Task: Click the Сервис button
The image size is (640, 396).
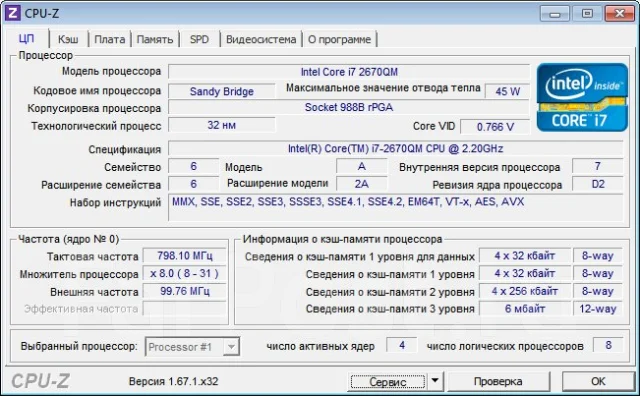Action: [x=387, y=382]
